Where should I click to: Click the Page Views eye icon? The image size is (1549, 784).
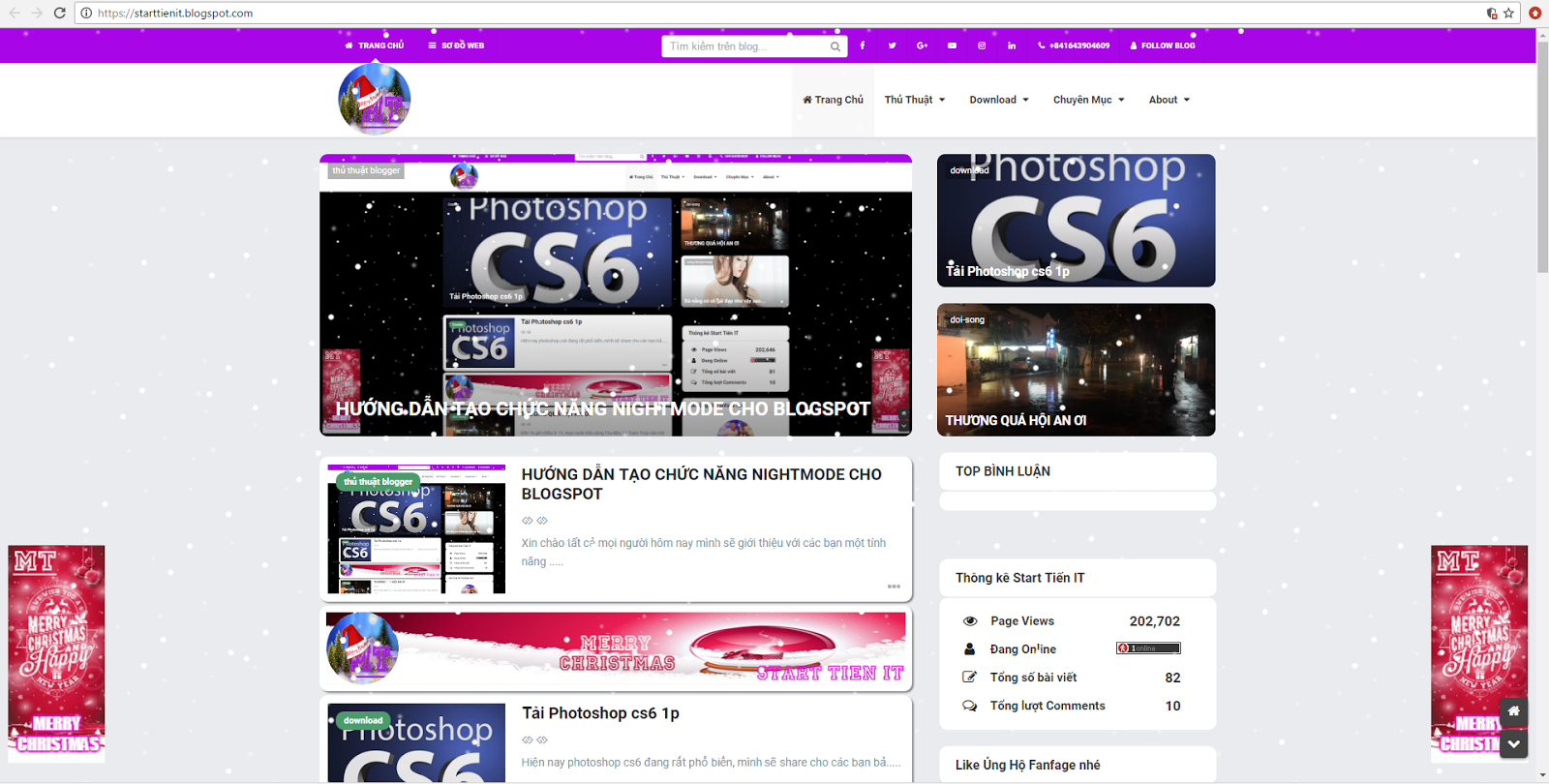pos(969,621)
